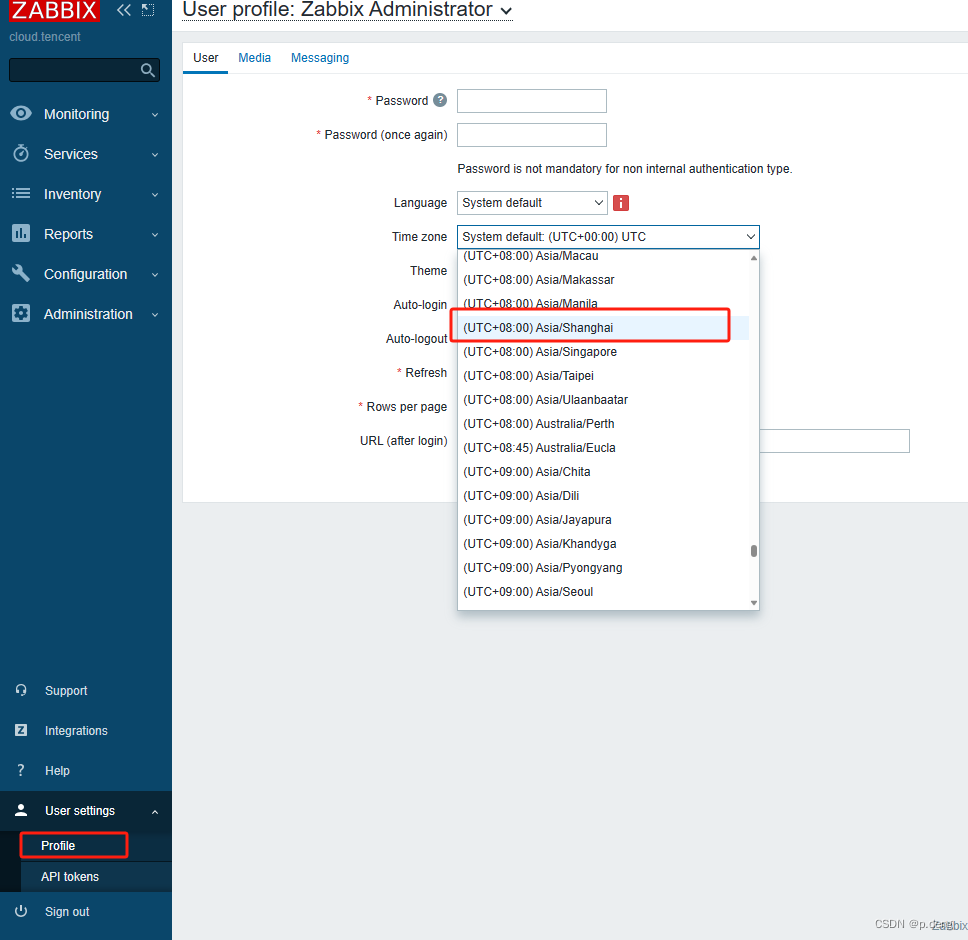
Task: Focus the Password (once again) field
Action: click(532, 135)
